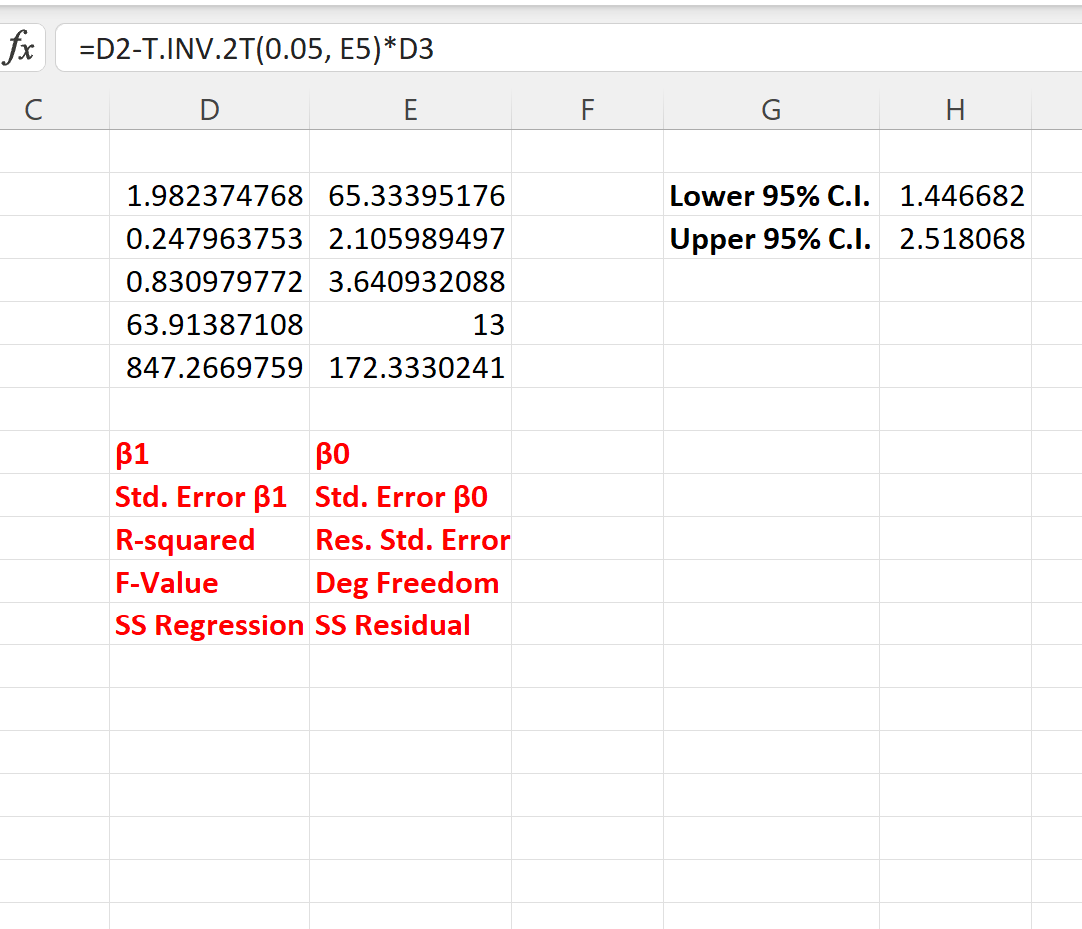Click the cell showing 1.446682
The image size is (1082, 929).
[955, 196]
